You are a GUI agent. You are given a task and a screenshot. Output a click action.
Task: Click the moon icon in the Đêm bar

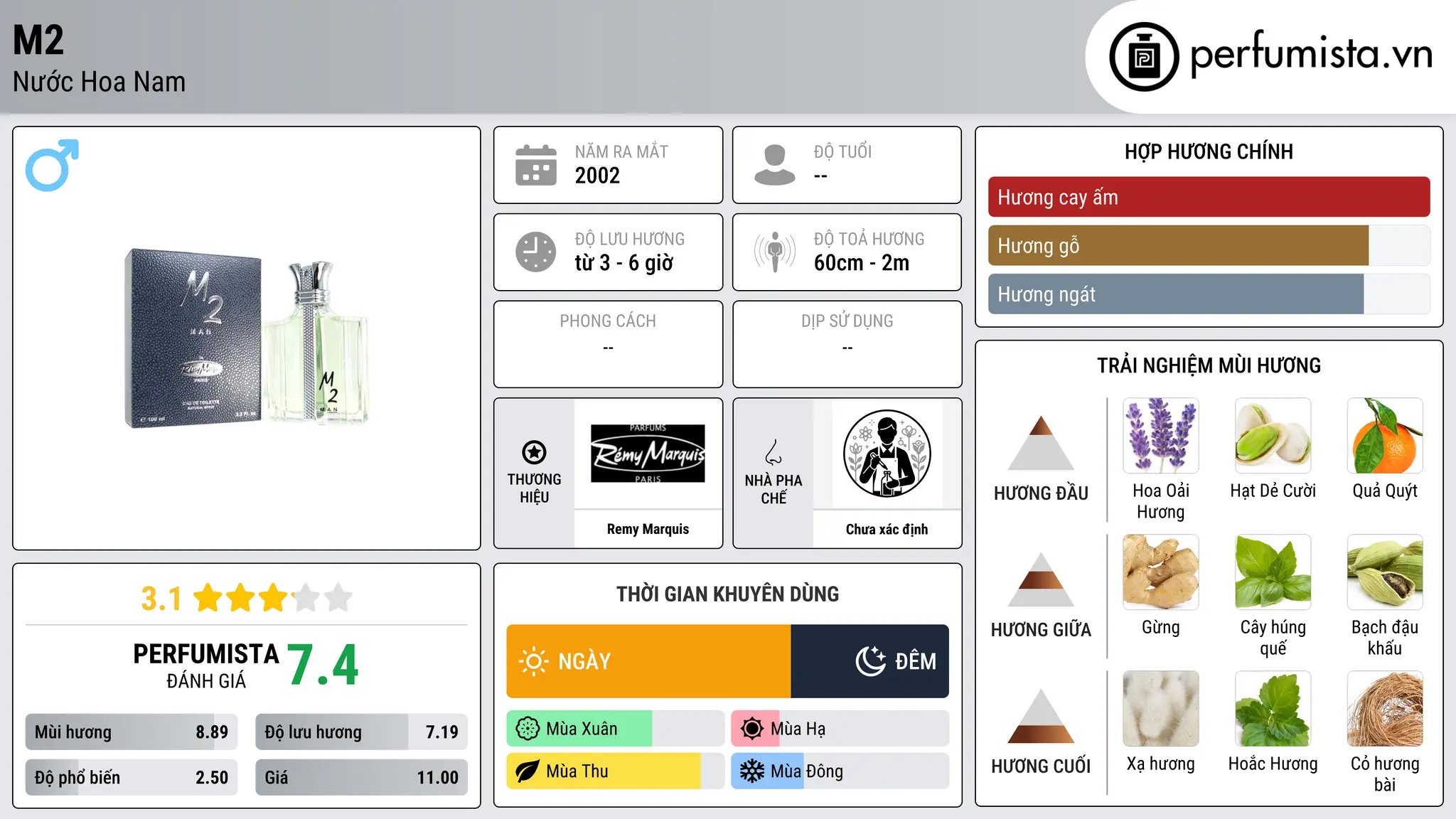(x=870, y=661)
